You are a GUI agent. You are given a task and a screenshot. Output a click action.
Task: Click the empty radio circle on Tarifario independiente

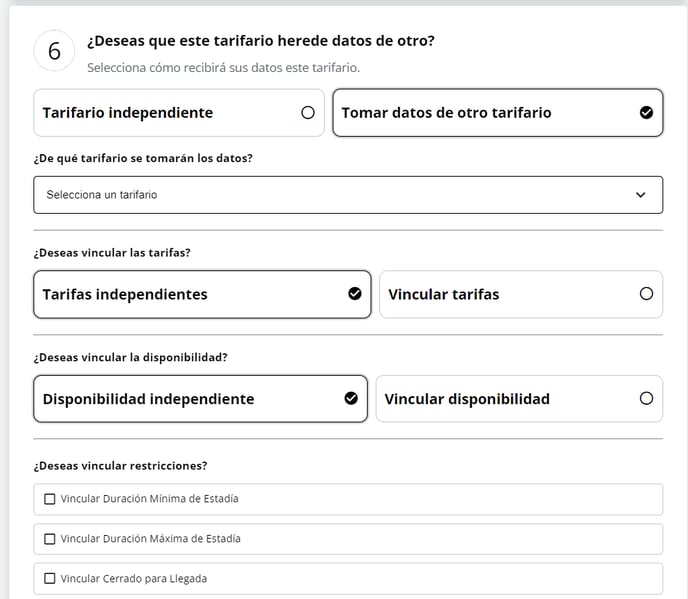[x=308, y=113]
